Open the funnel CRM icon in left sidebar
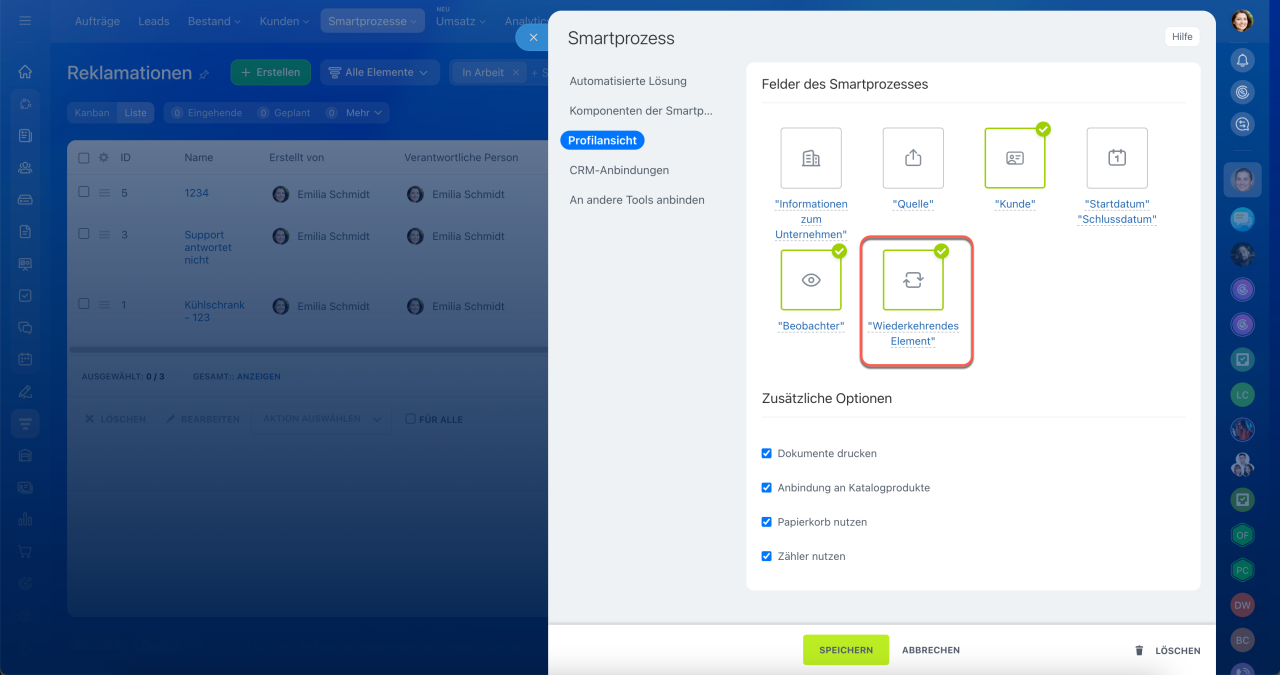 [25, 424]
